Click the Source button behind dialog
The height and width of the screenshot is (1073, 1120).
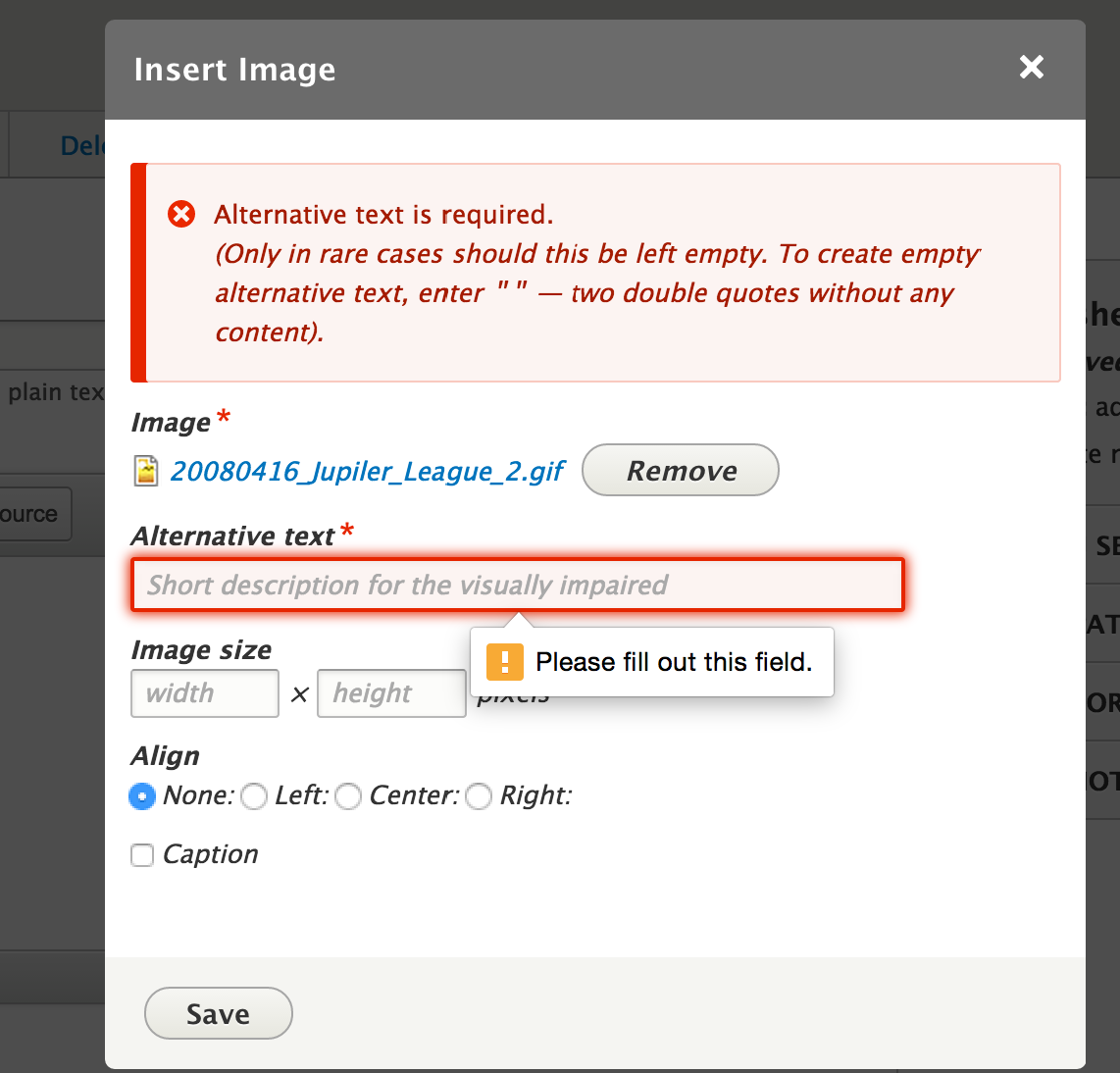pyautogui.click(x=34, y=514)
